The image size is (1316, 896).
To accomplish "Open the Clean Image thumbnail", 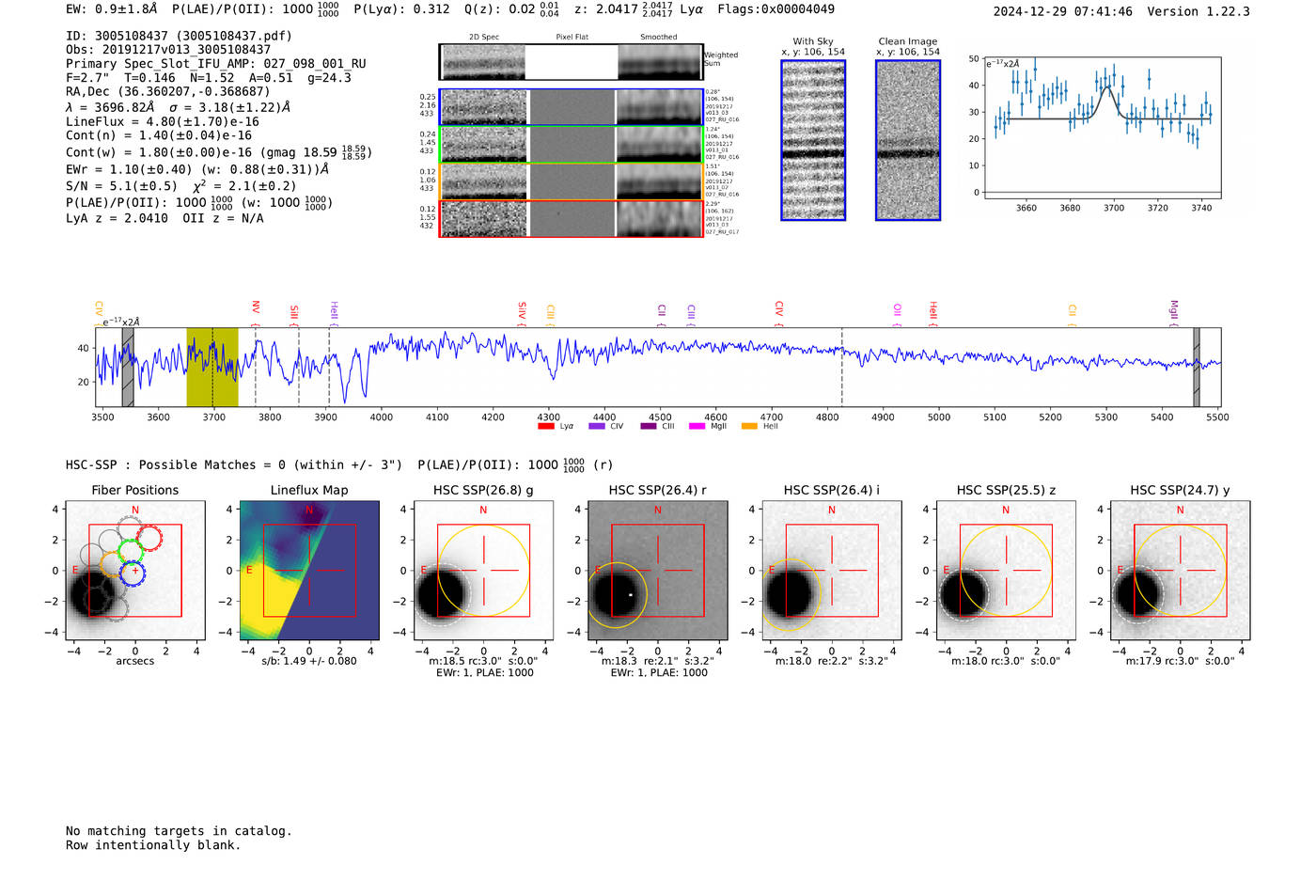I will [x=908, y=141].
